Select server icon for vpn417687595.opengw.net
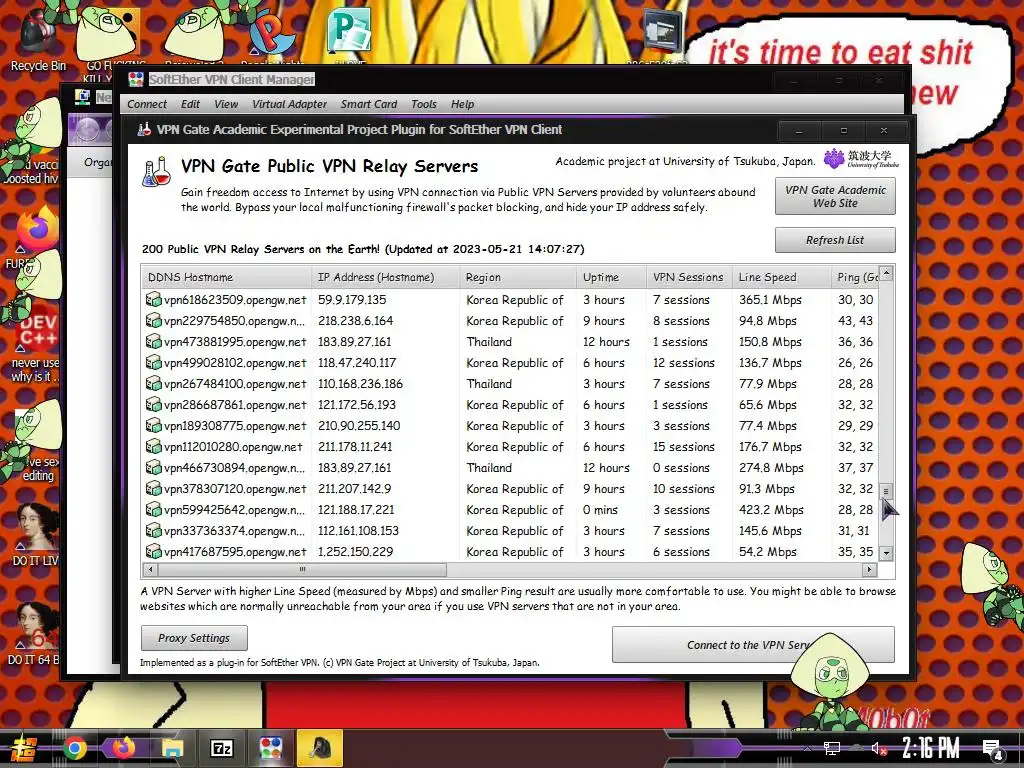The height and width of the screenshot is (768, 1024). point(153,551)
